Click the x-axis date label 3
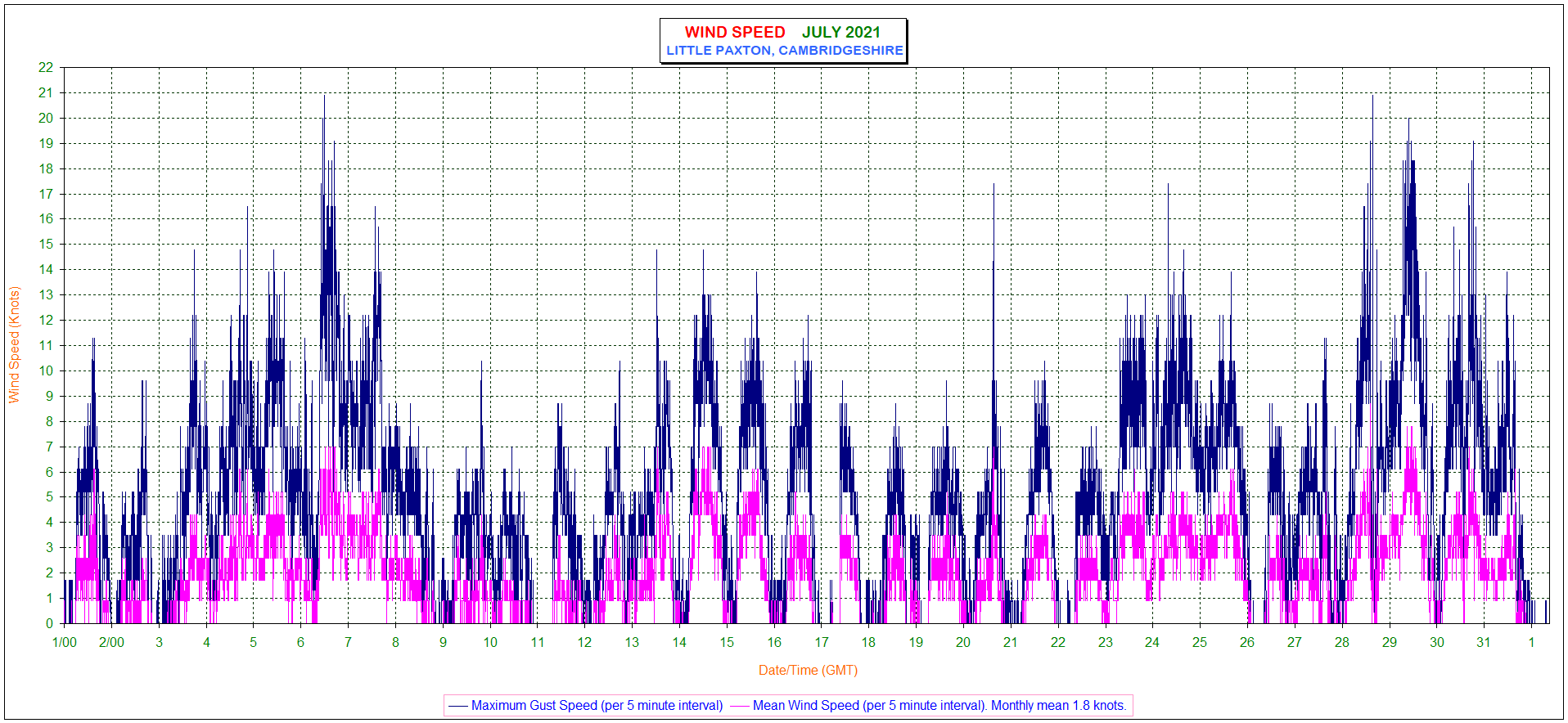Image resolution: width=1568 pixels, height=723 pixels. click(160, 643)
